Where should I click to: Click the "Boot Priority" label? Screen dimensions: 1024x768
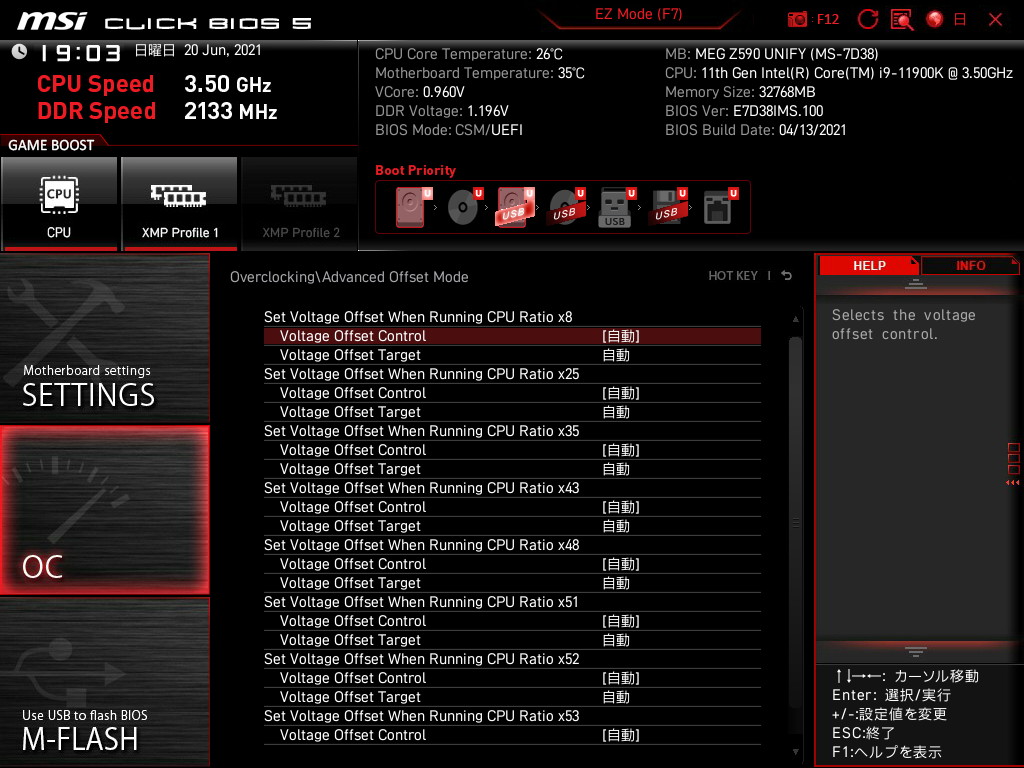click(x=415, y=170)
